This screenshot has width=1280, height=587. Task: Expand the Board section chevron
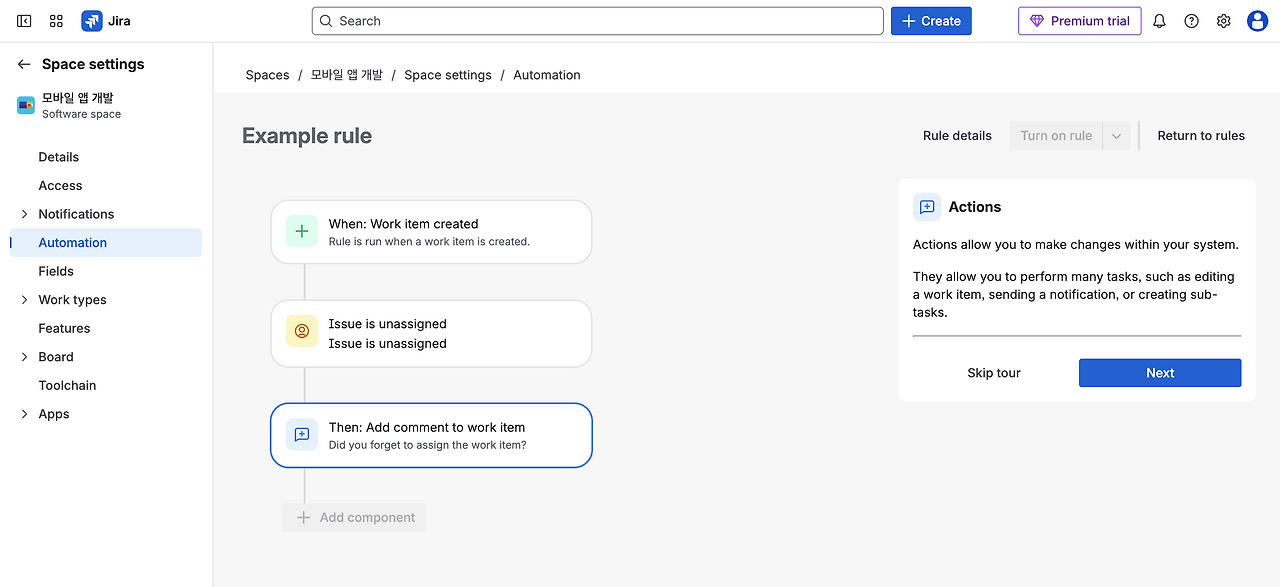tap(24, 357)
